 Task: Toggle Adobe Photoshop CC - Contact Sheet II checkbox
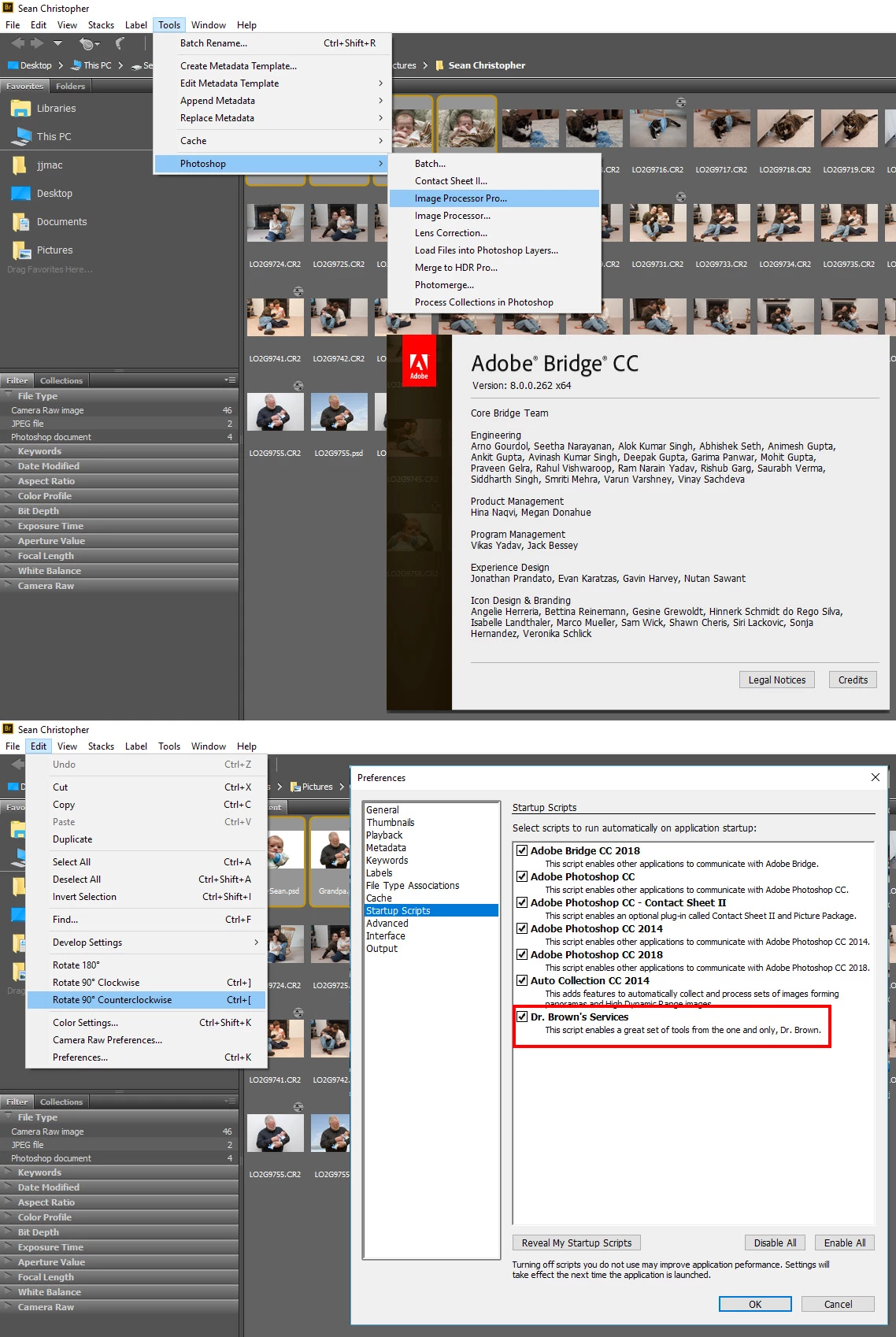pyautogui.click(x=521, y=902)
